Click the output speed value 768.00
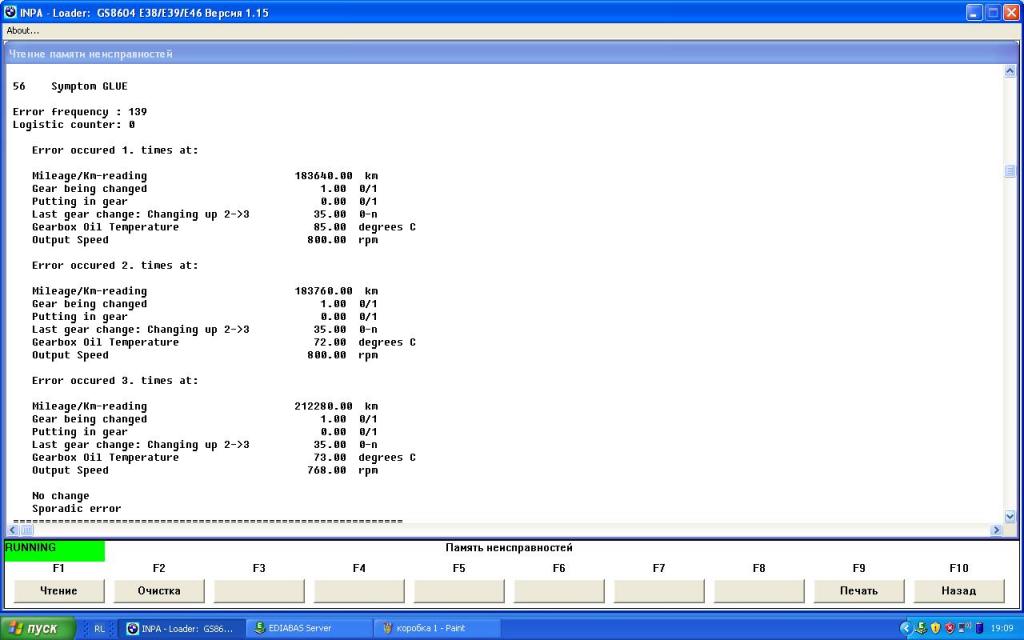Viewport: 1024px width, 640px height. (327, 470)
